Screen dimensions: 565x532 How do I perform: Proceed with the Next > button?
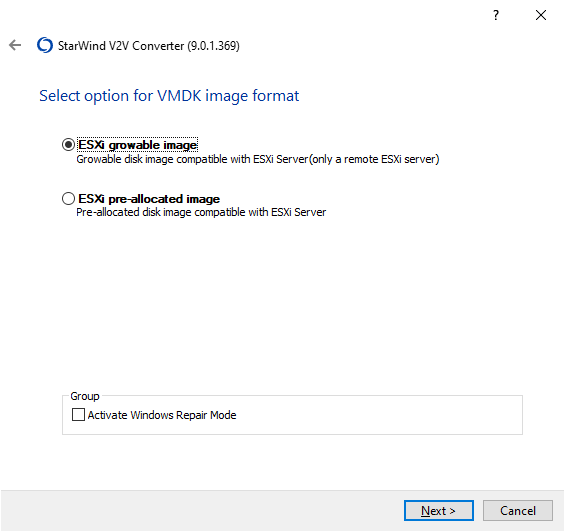(439, 510)
